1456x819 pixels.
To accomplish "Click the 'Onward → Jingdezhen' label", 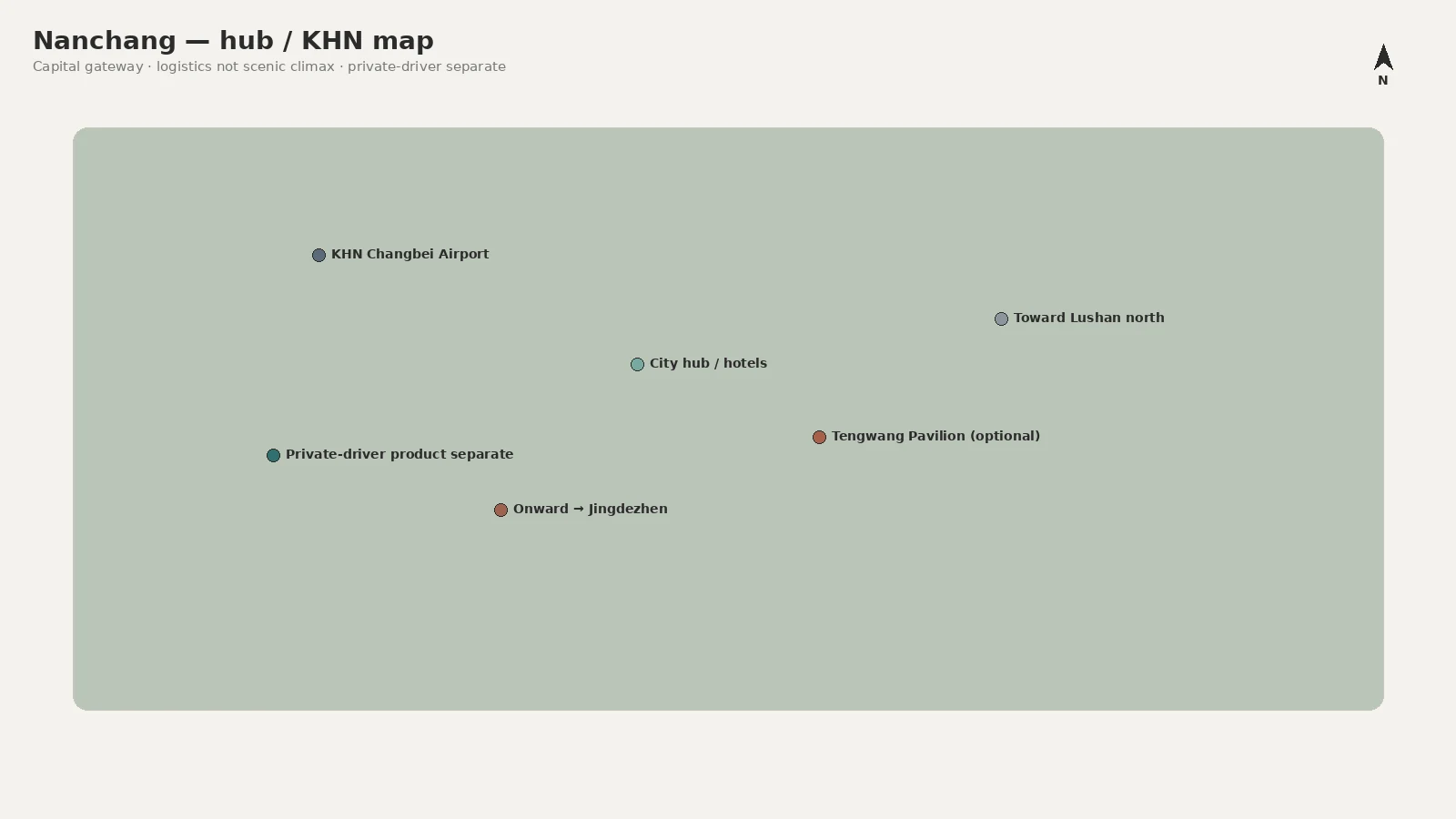I will click(590, 509).
